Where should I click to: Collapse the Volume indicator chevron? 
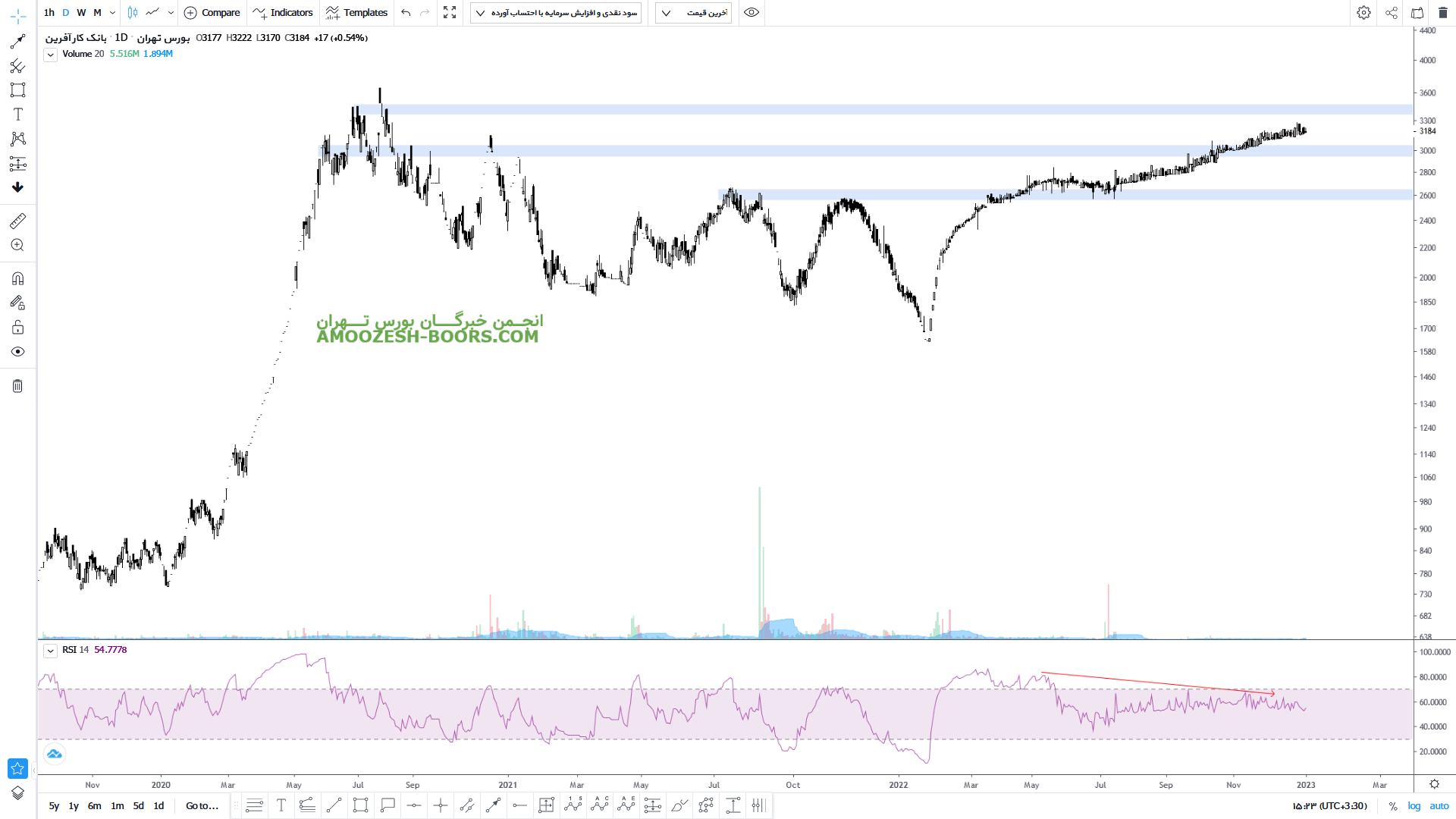(x=50, y=55)
